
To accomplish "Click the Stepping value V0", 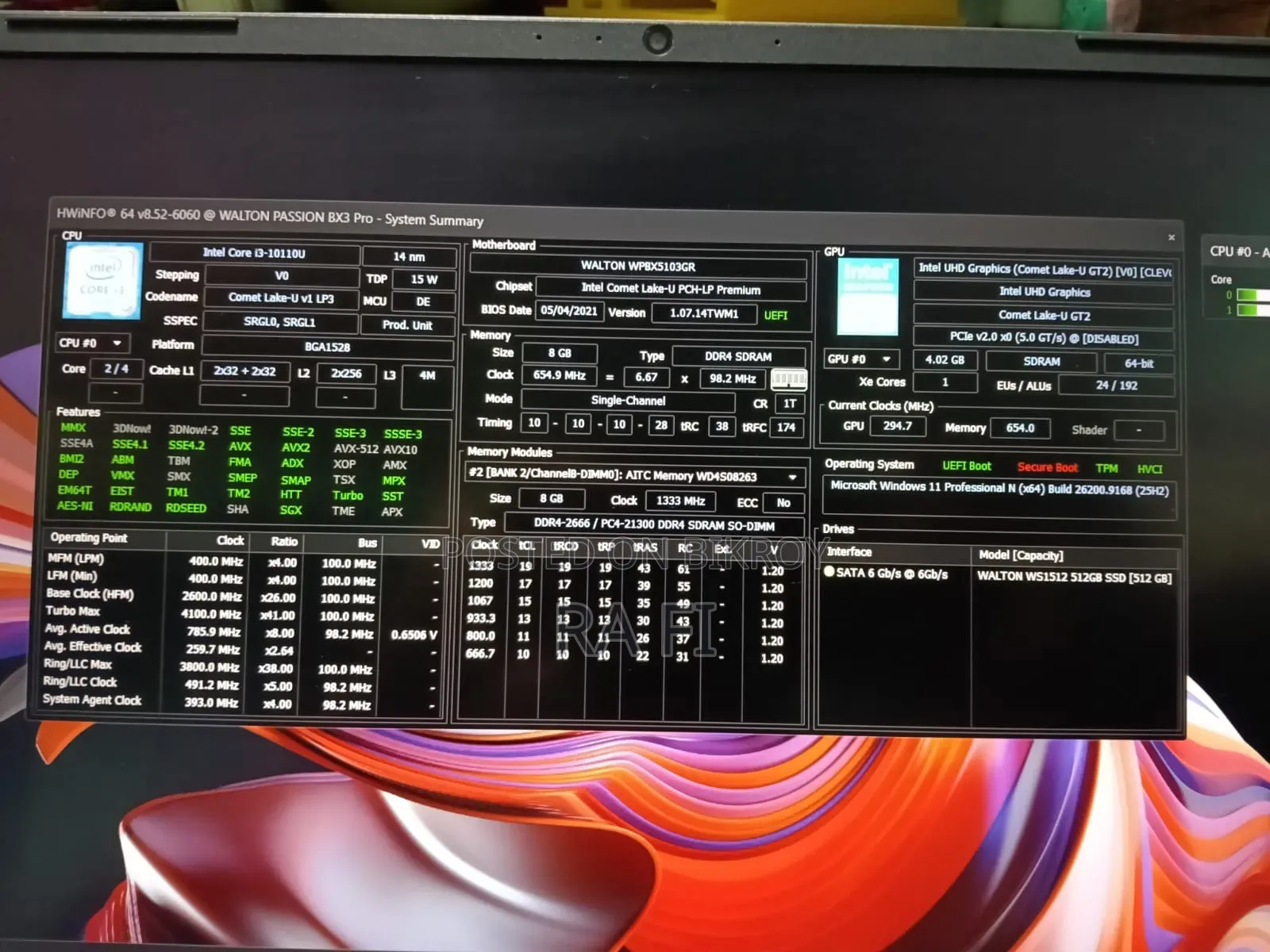I will [x=282, y=276].
